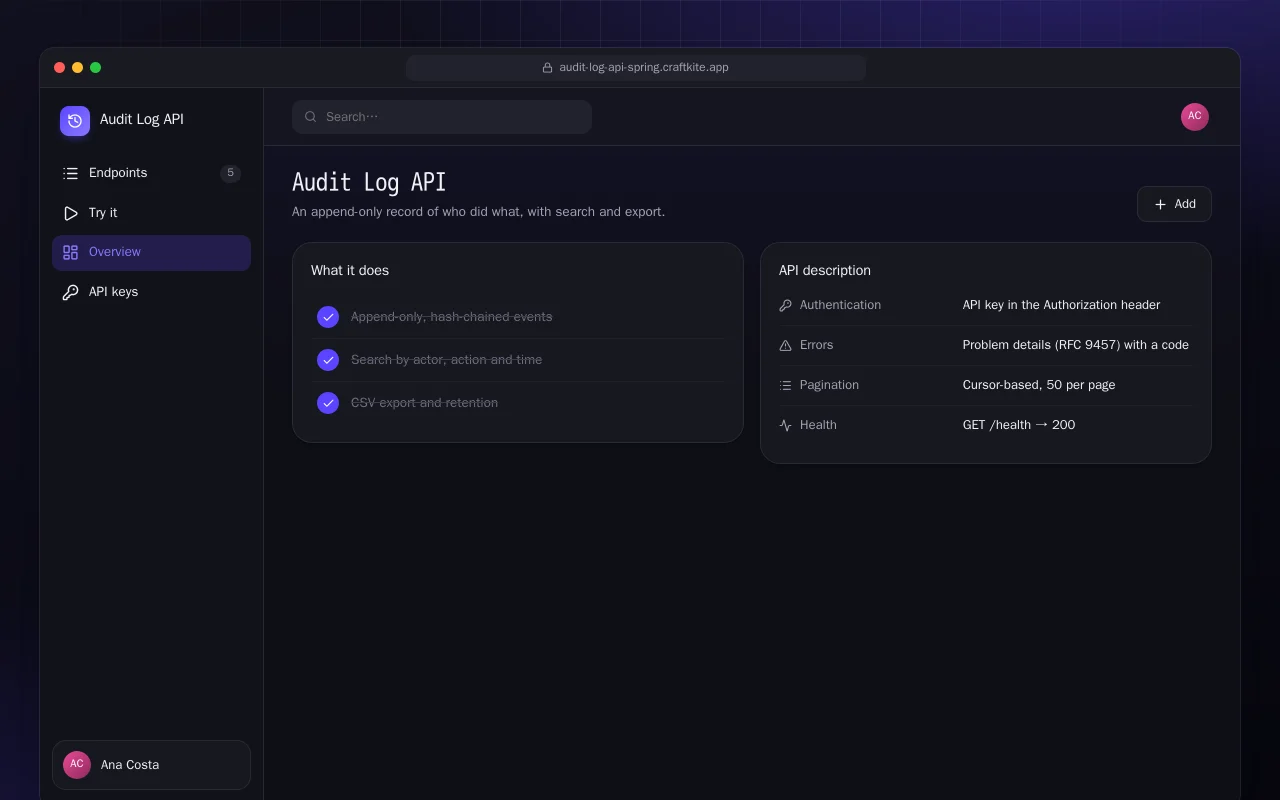
Task: Click the Add button
Action: [x=1174, y=204]
